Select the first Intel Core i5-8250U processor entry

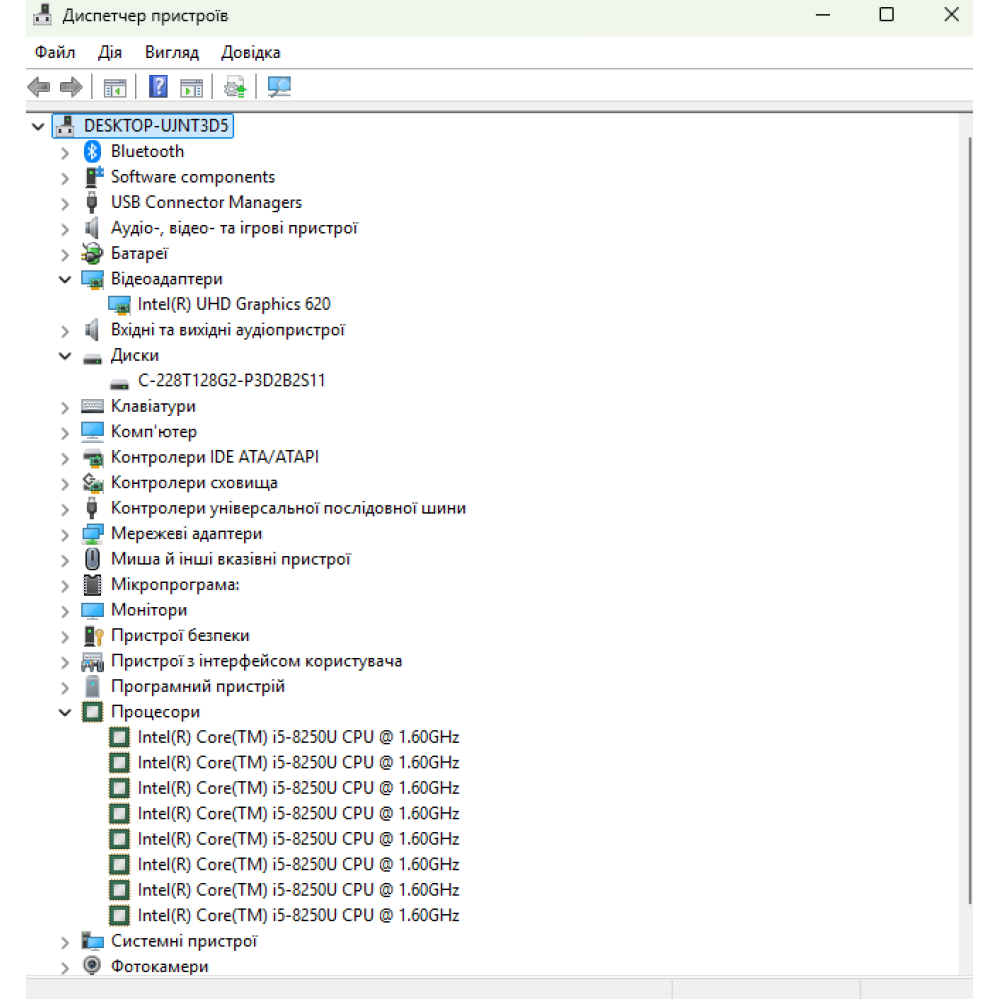click(x=298, y=737)
